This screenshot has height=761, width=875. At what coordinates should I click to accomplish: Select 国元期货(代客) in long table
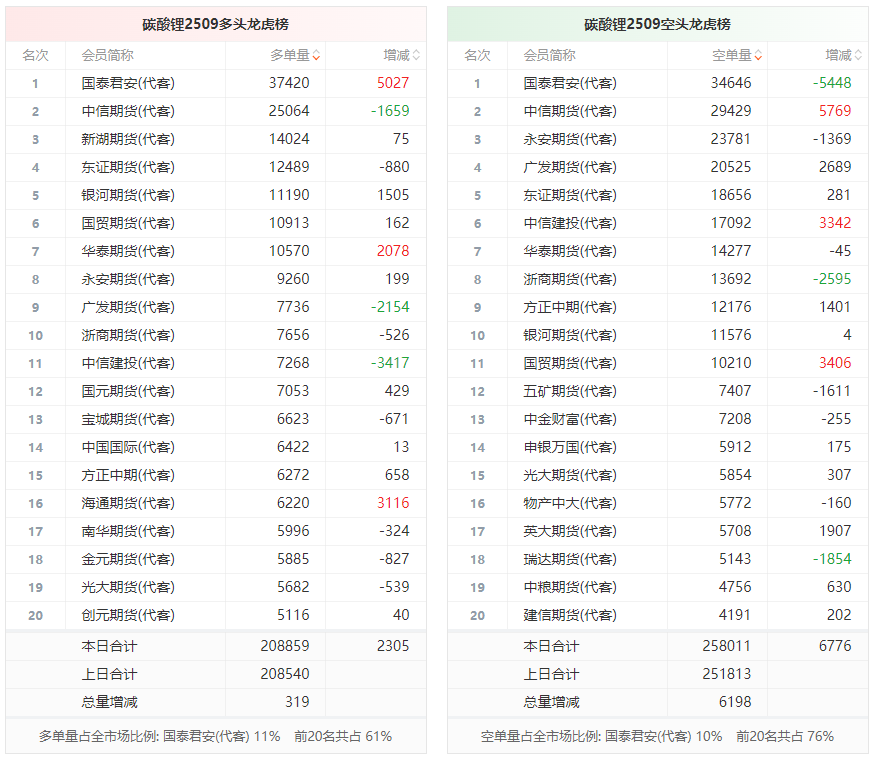tap(128, 391)
